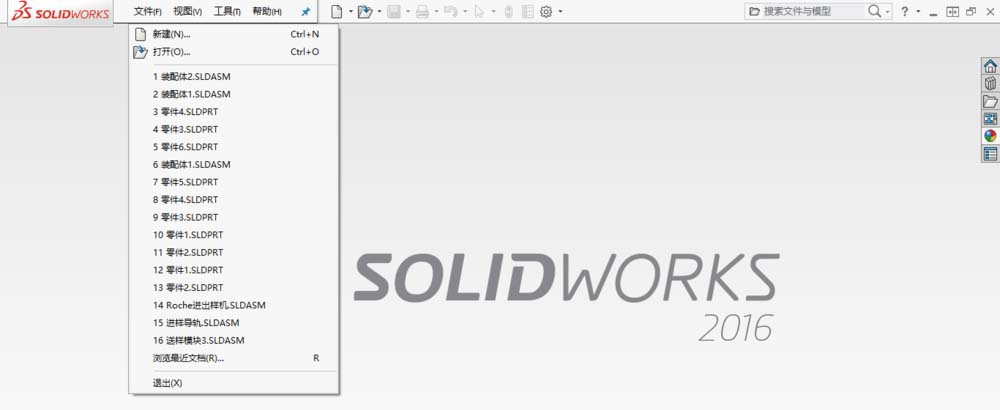Click the tile windows icon in title bar
Viewport: 1000px width, 410px height.
[x=953, y=11]
